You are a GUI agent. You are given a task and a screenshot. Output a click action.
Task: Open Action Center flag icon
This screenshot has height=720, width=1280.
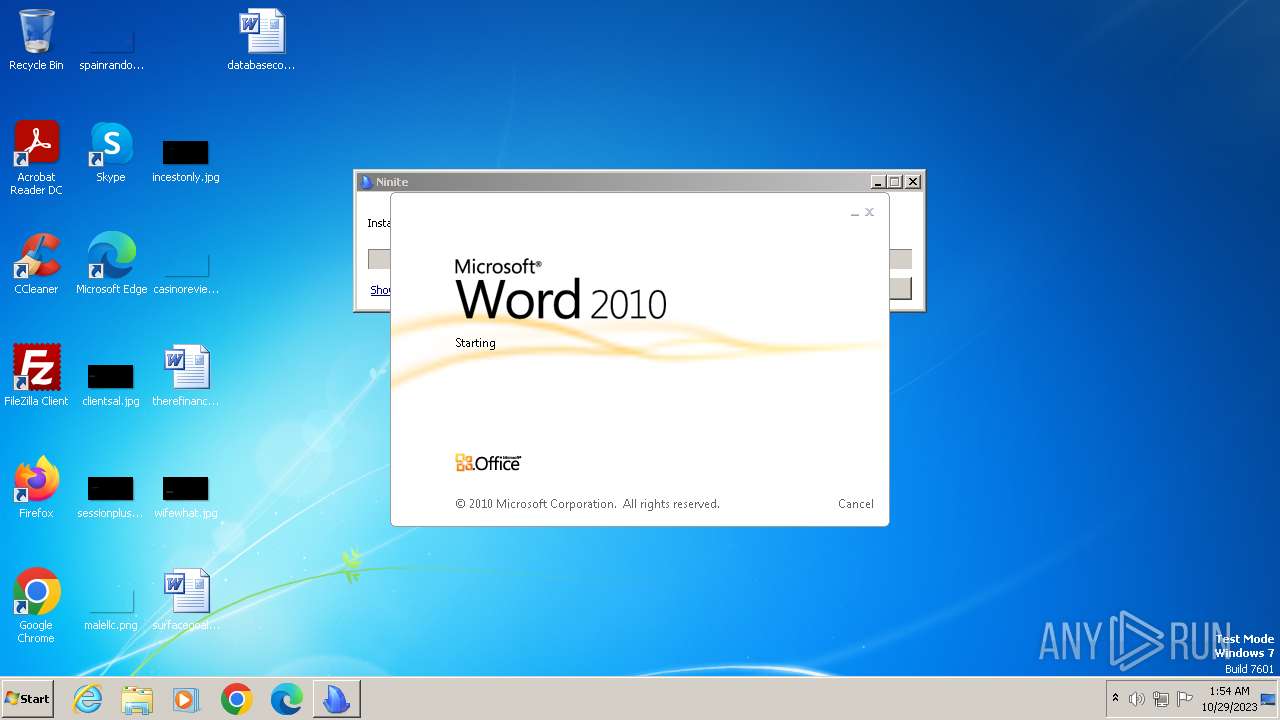click(x=1185, y=699)
